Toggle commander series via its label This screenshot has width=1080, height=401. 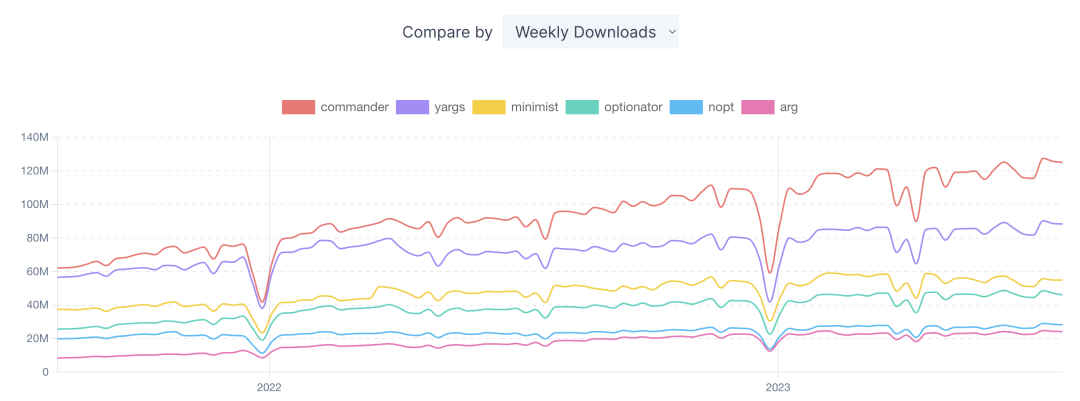coord(355,107)
